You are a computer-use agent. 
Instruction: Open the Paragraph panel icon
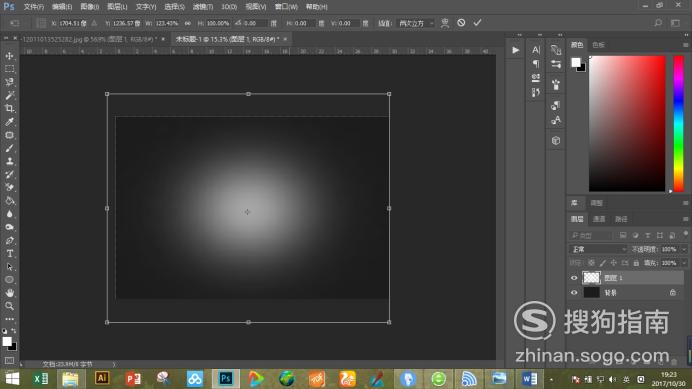[536, 64]
